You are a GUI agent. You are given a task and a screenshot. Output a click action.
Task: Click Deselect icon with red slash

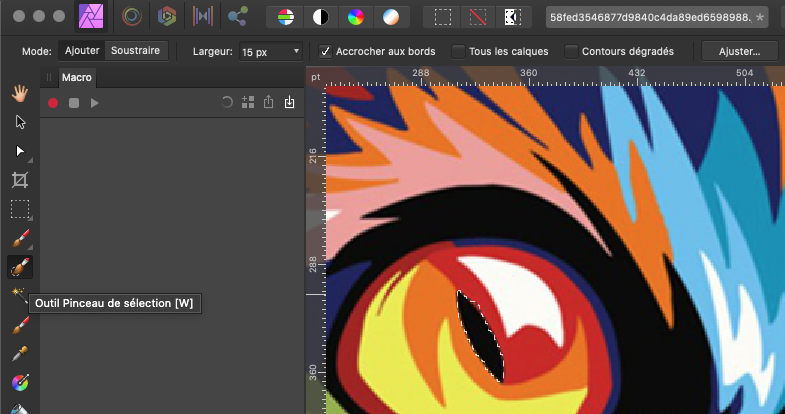478,17
